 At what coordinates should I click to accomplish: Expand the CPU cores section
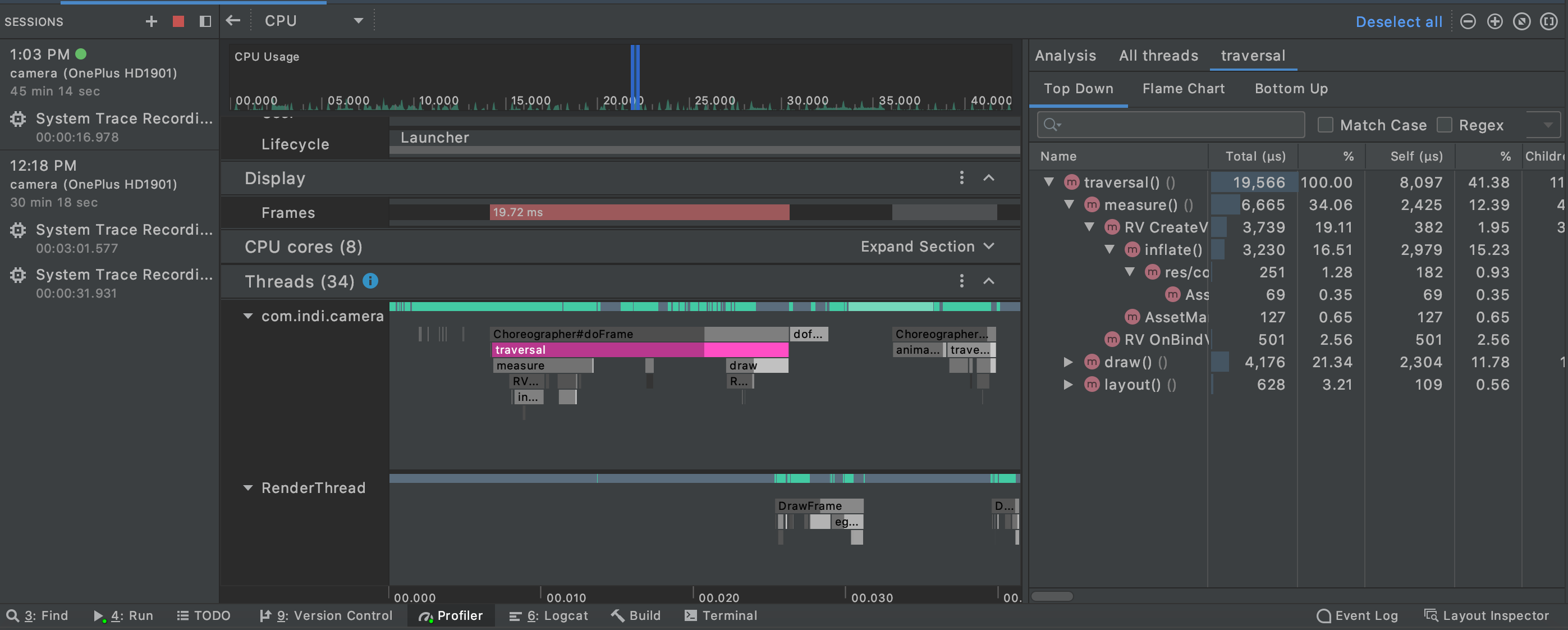click(x=927, y=246)
